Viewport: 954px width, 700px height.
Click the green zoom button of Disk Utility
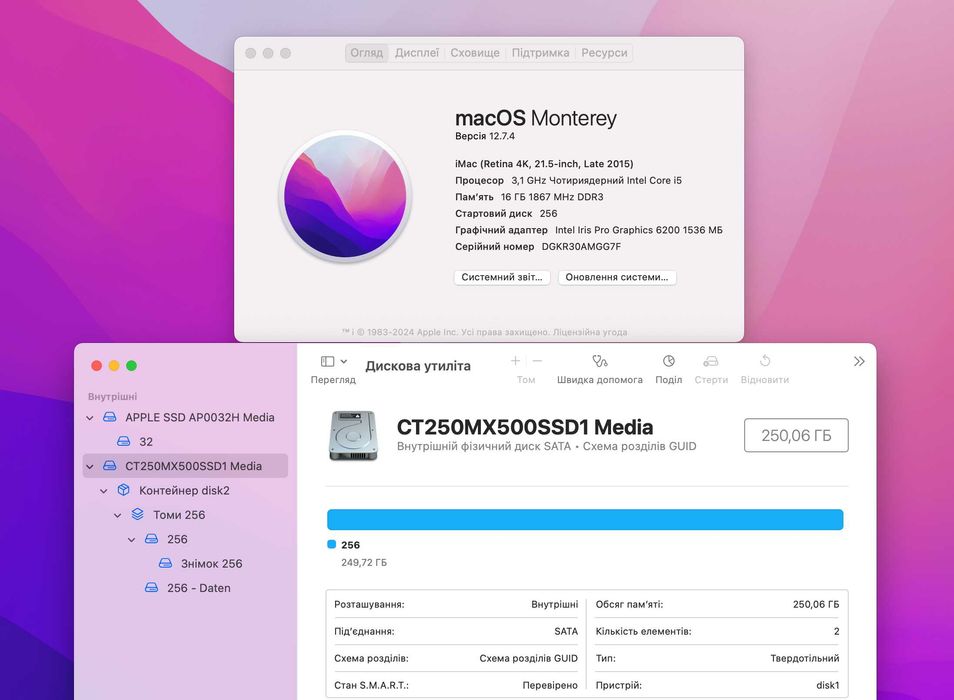click(x=131, y=366)
